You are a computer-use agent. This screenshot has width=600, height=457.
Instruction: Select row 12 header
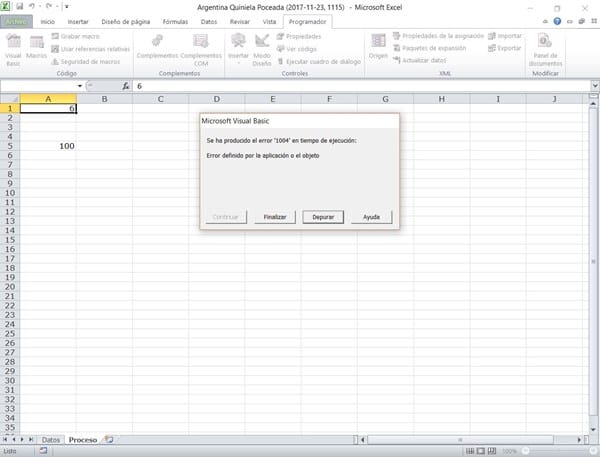10,212
